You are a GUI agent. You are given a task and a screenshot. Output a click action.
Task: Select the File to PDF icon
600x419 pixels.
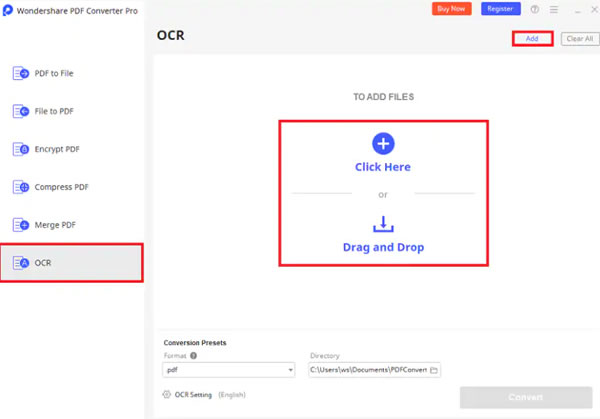pos(21,111)
